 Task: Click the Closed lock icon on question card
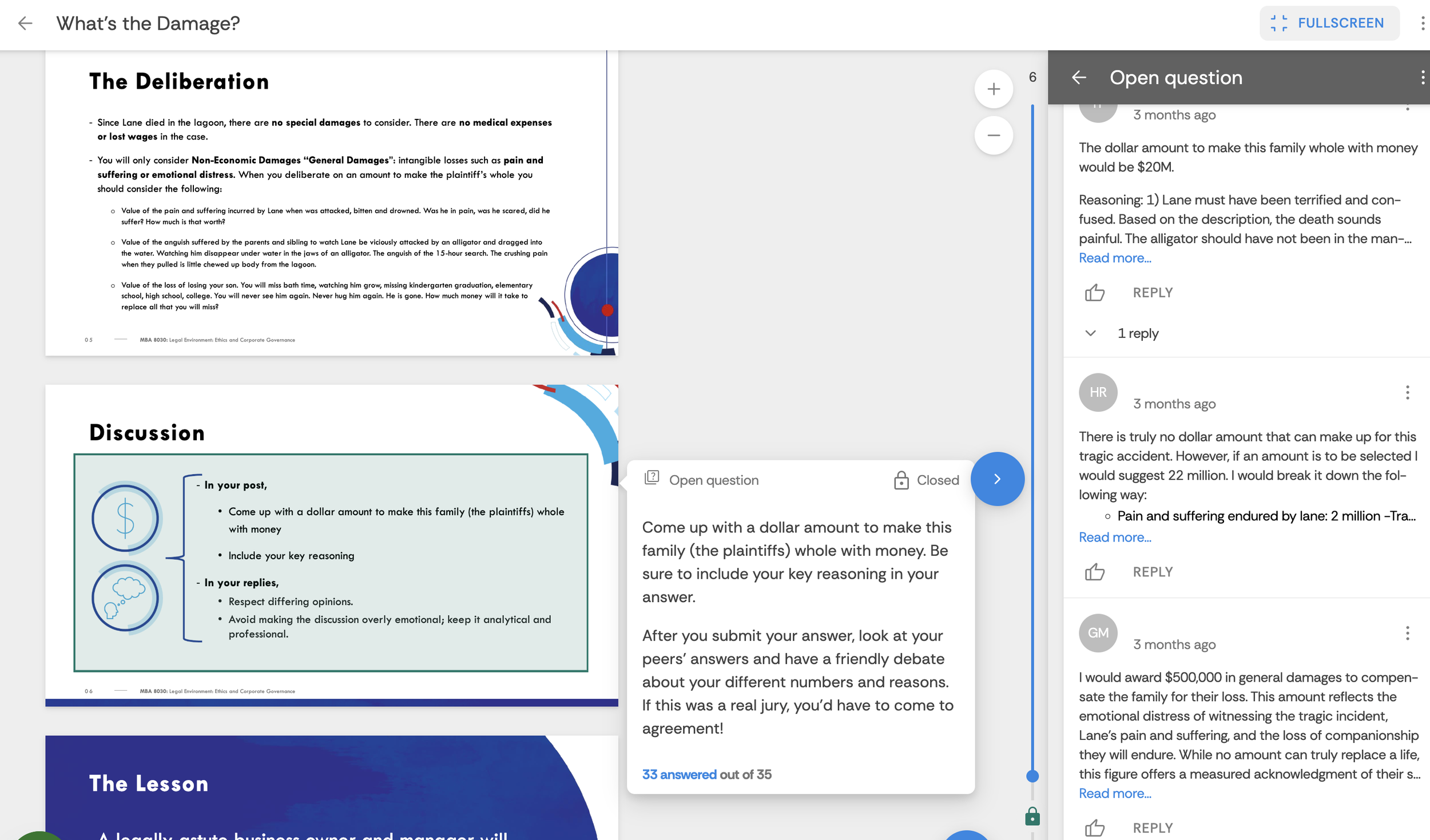[901, 480]
